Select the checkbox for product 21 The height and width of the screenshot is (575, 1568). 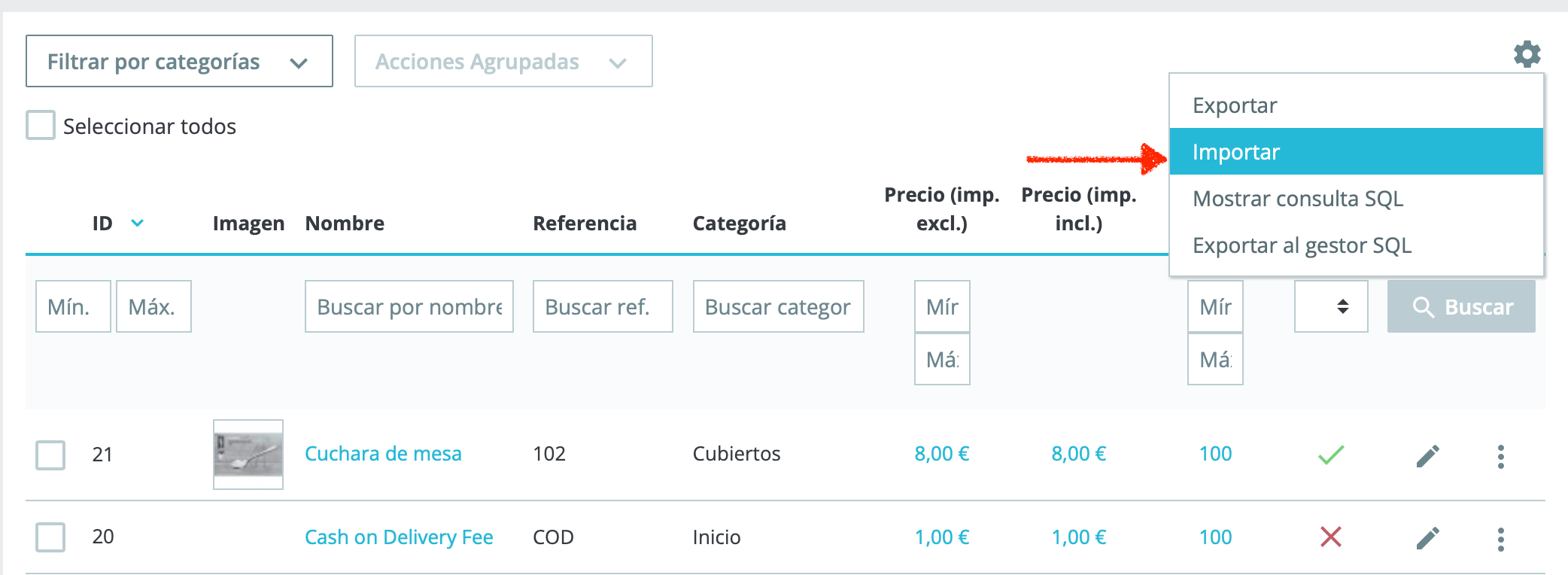pyautogui.click(x=50, y=455)
